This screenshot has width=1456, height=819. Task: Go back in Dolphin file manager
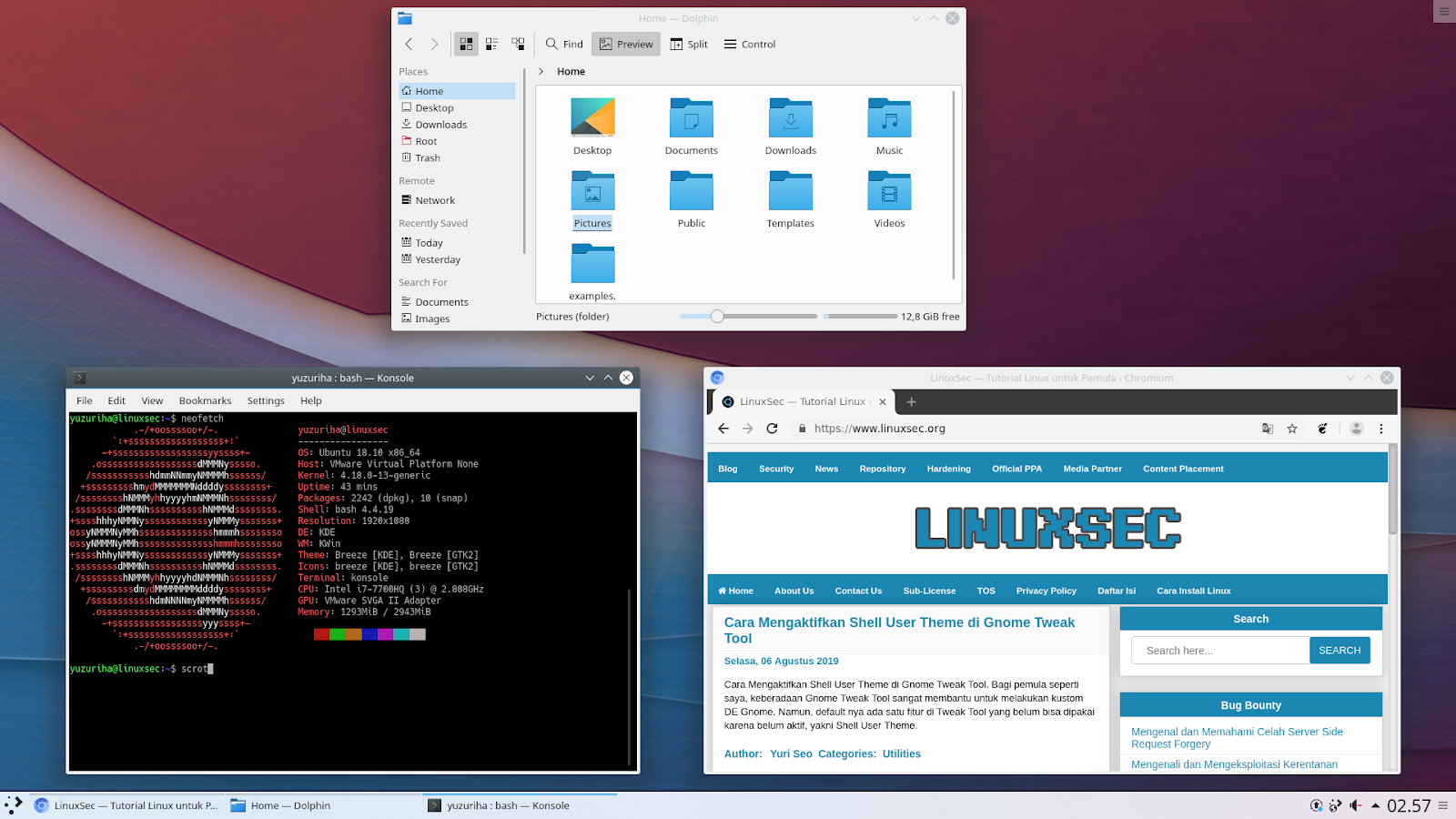[409, 44]
